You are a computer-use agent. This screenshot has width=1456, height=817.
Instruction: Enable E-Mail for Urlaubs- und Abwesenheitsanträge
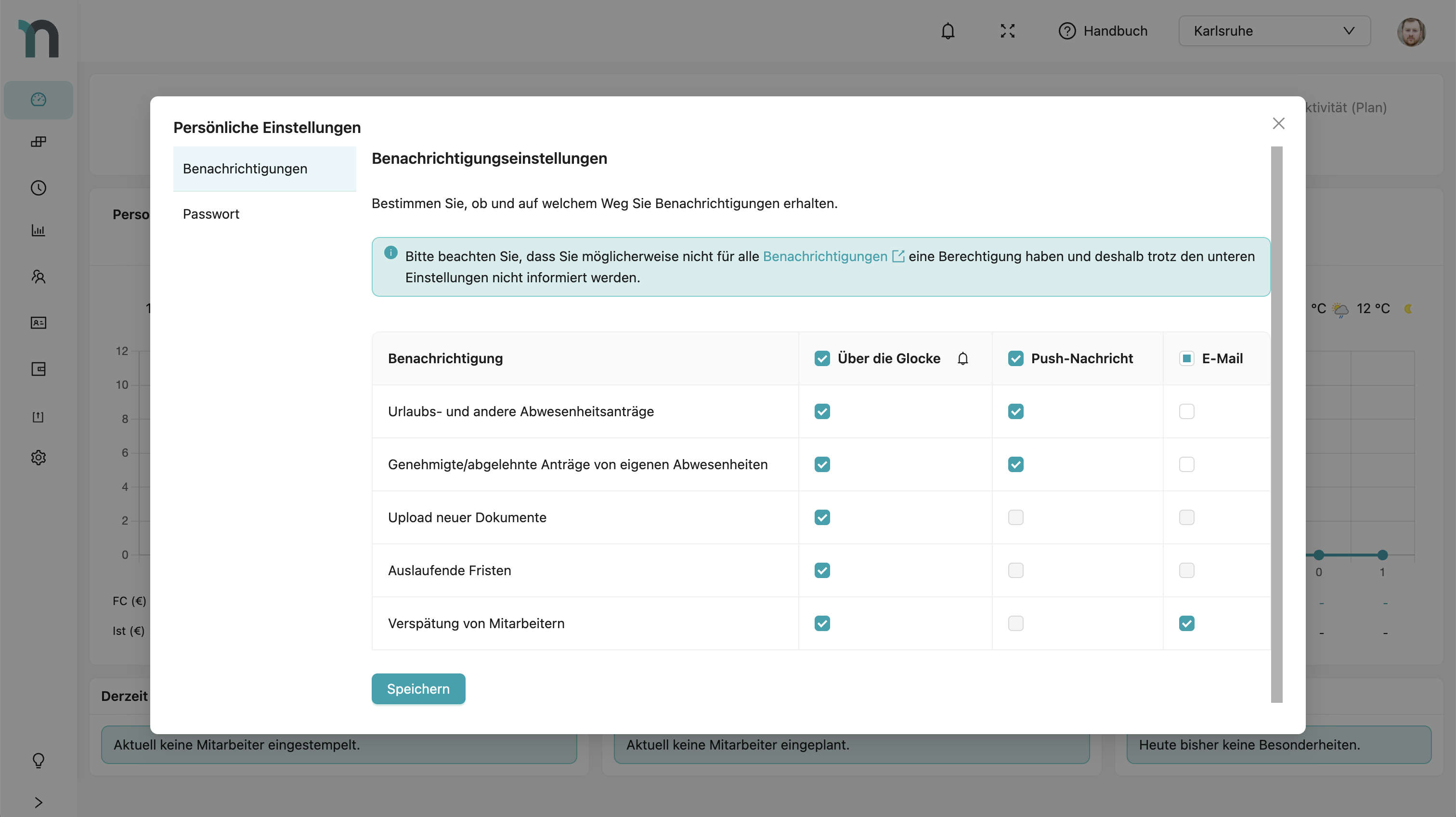(x=1186, y=411)
